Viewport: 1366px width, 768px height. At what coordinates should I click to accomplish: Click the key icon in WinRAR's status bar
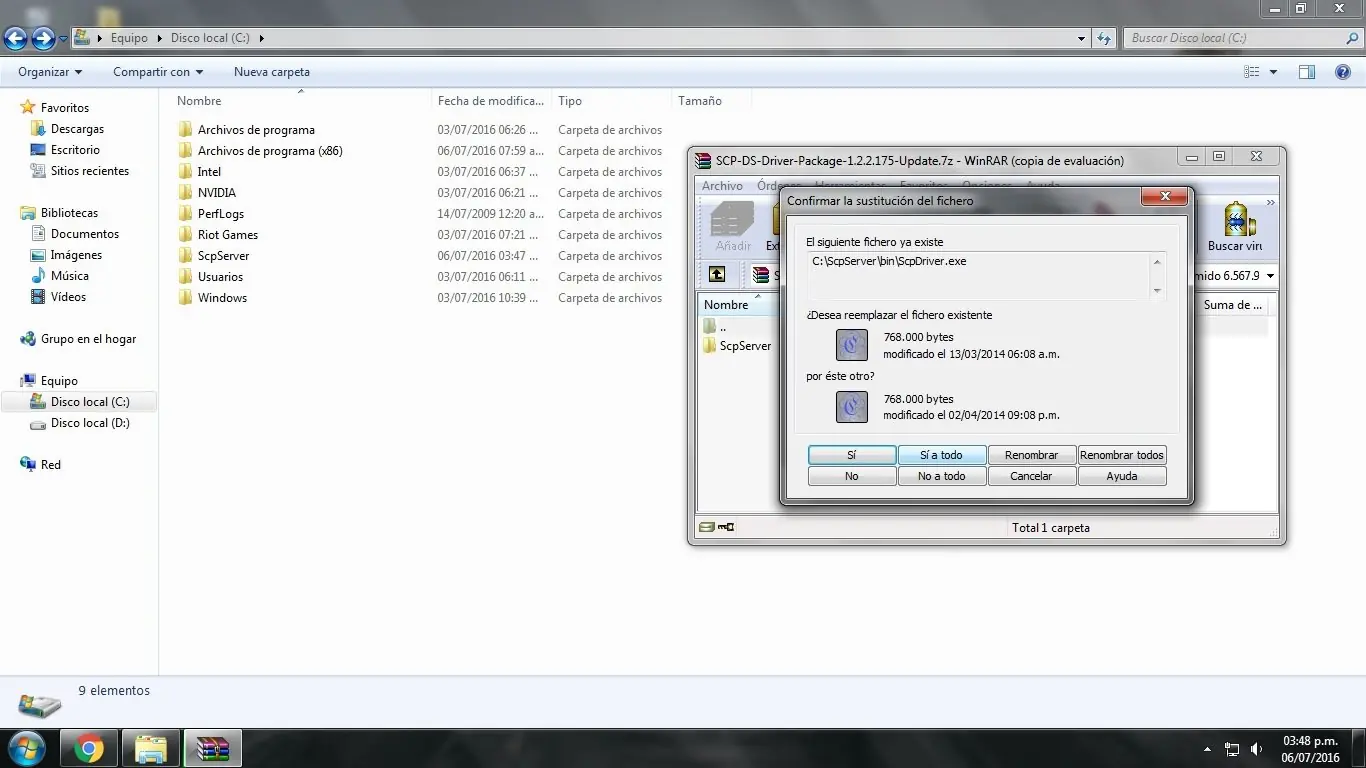point(726,527)
